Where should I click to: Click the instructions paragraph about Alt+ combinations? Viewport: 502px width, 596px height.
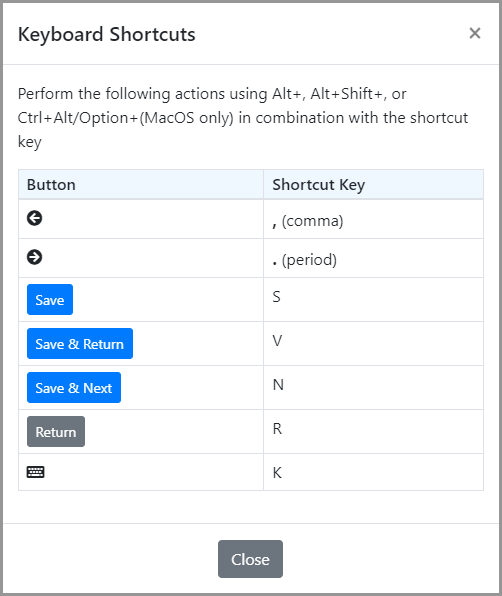(x=243, y=118)
